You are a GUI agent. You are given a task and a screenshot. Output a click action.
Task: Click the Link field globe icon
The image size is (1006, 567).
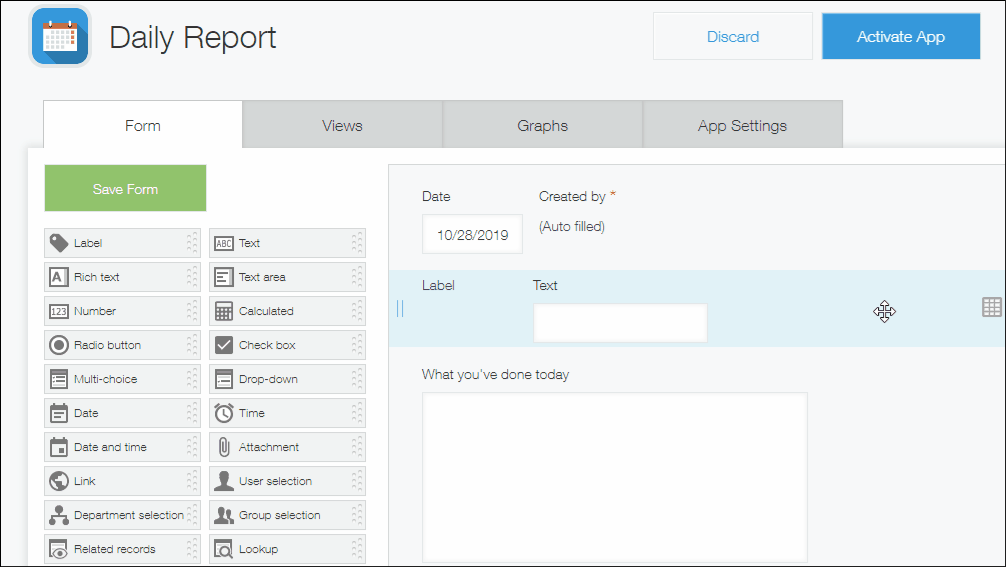point(59,481)
